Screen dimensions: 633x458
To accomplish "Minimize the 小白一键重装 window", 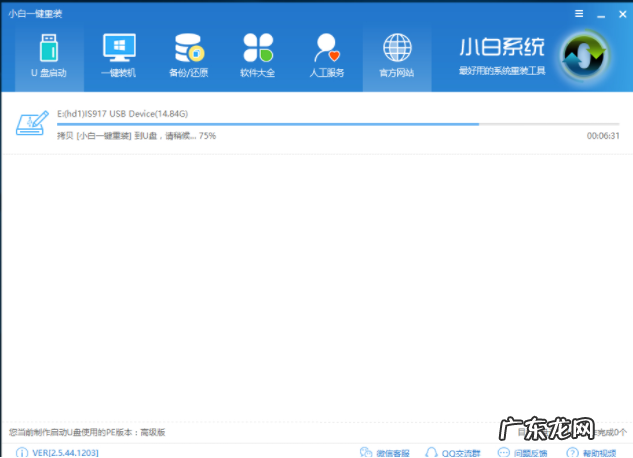I will click(601, 15).
